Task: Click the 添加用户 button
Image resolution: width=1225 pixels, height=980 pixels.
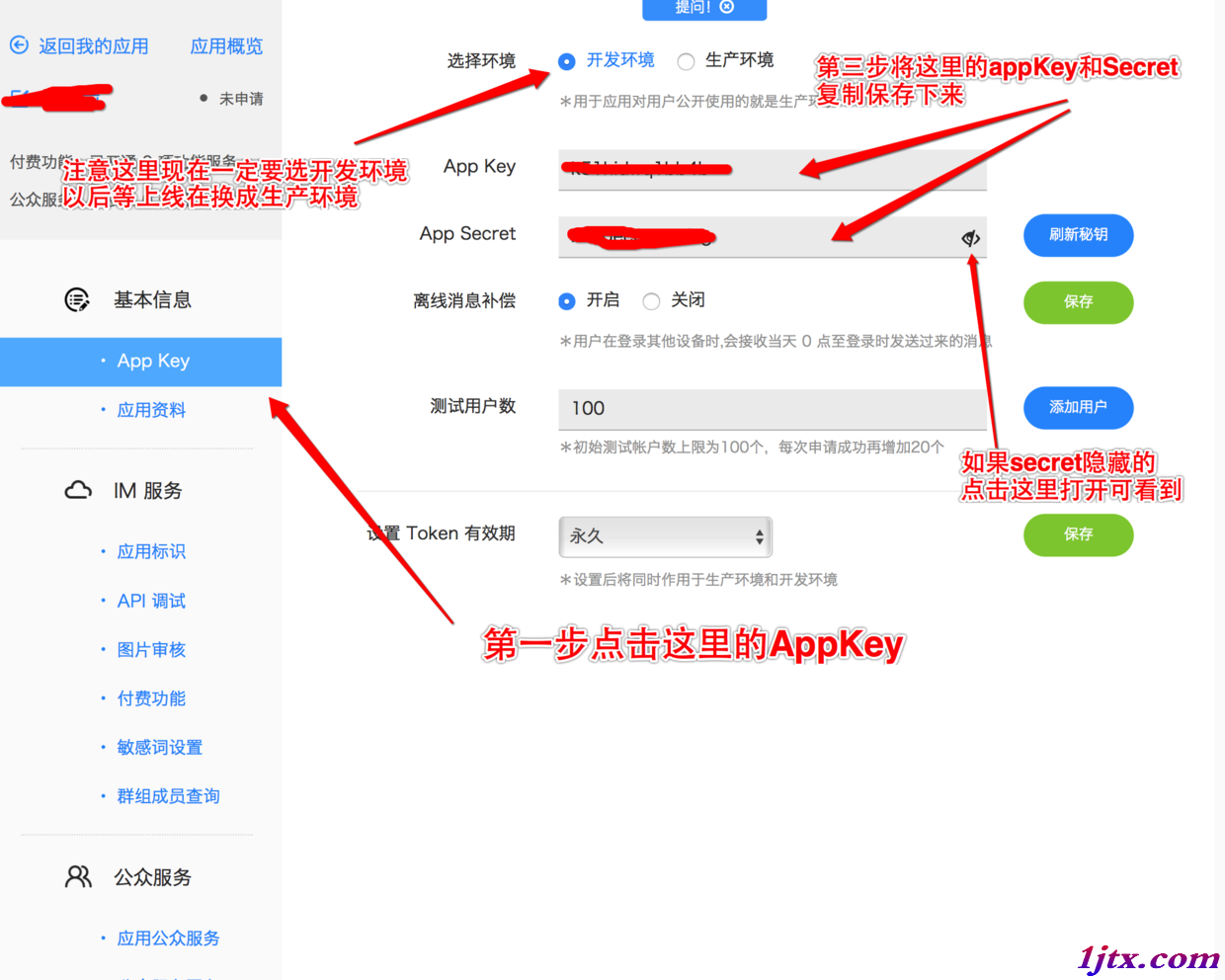Action: coord(1078,408)
